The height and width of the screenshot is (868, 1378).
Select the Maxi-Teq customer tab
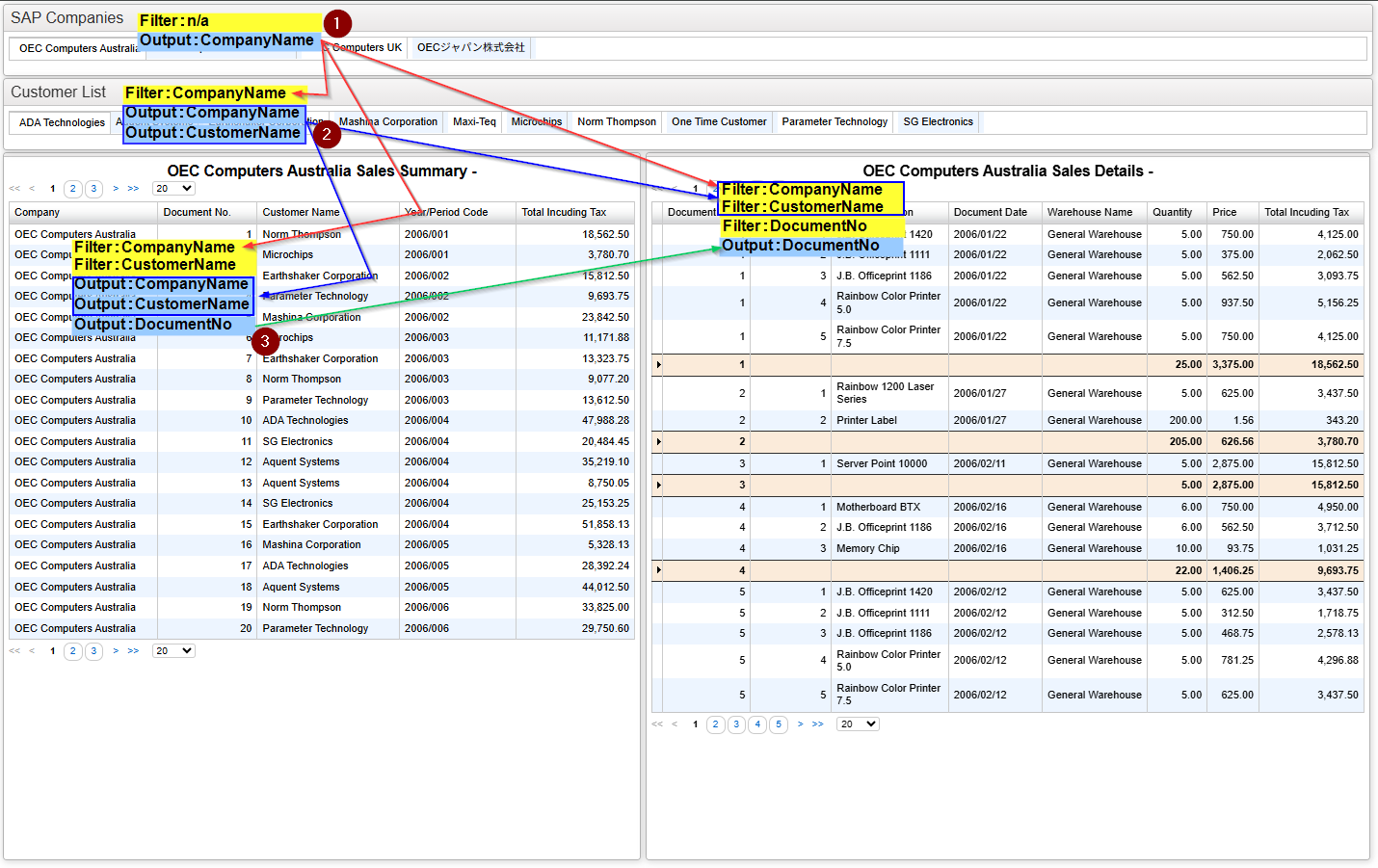pyautogui.click(x=474, y=122)
